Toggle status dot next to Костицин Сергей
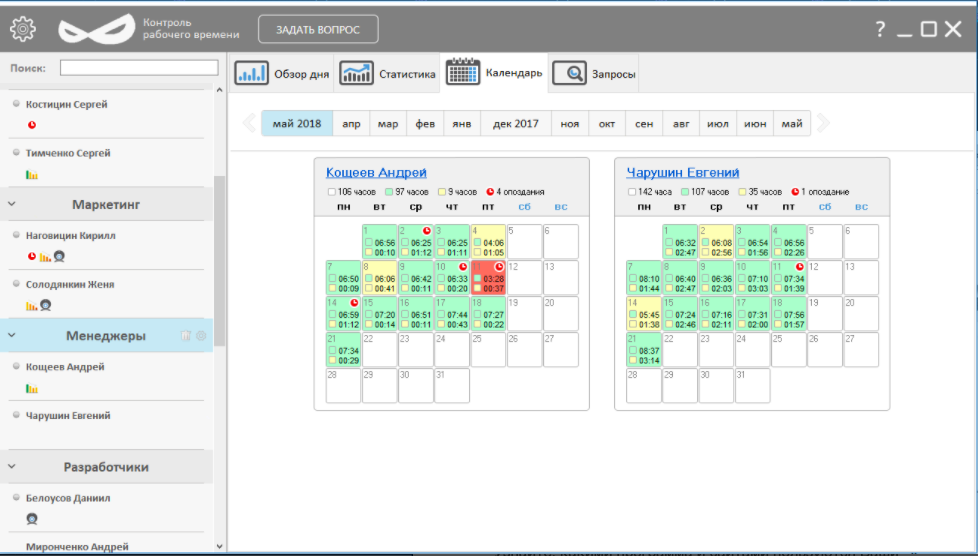 tap(17, 104)
